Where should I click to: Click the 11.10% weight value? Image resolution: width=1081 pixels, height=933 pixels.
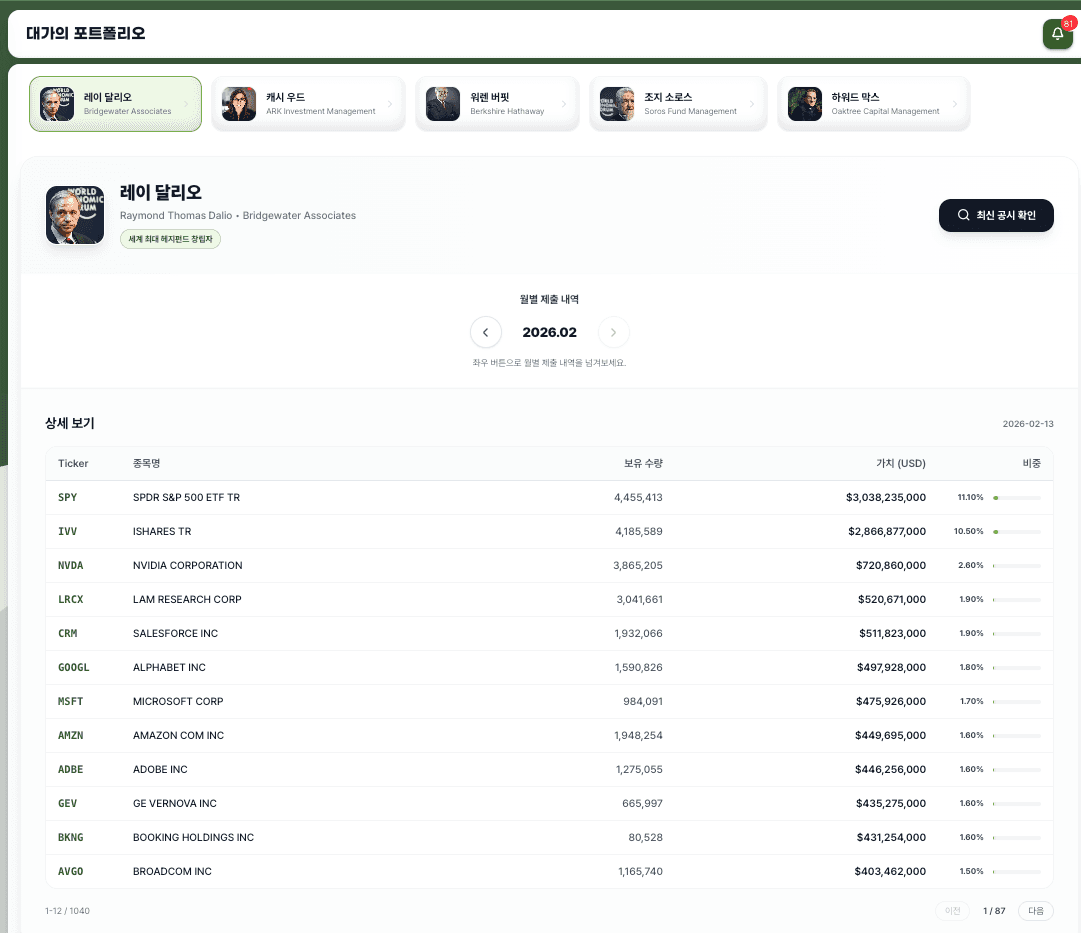point(970,497)
